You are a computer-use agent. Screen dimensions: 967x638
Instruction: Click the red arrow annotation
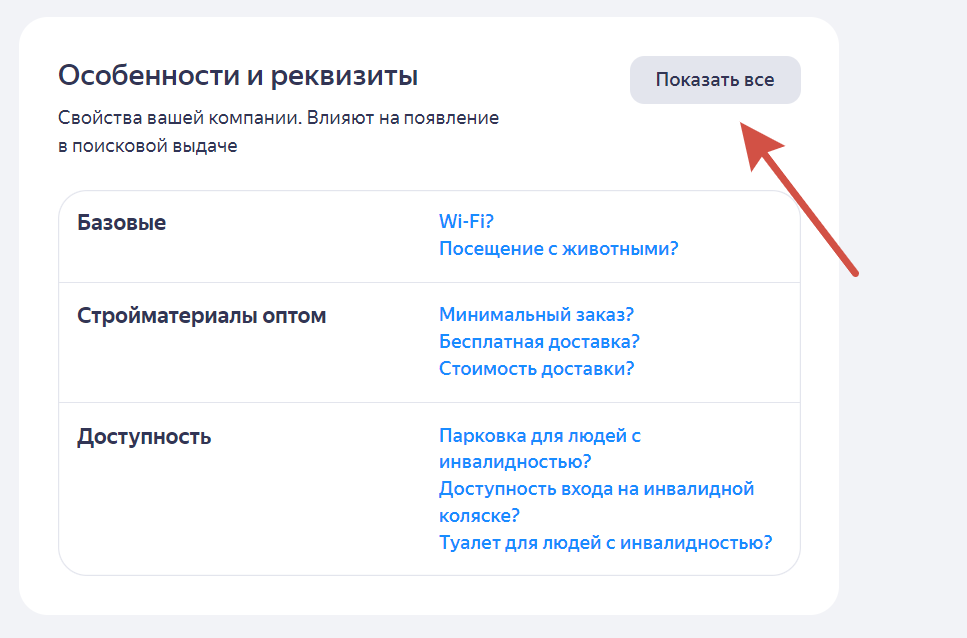click(x=798, y=195)
